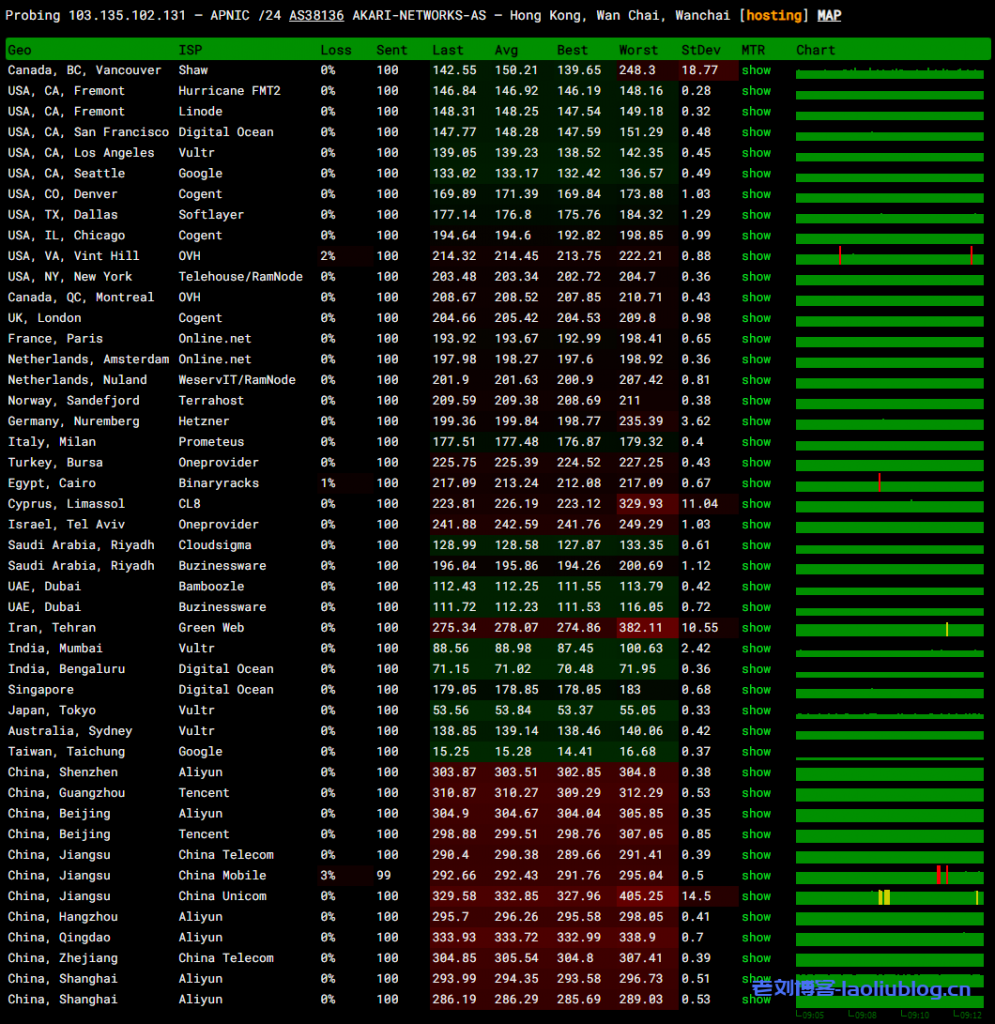
Task: Show MTR for India, Mumbai Vultr
Action: (756, 649)
